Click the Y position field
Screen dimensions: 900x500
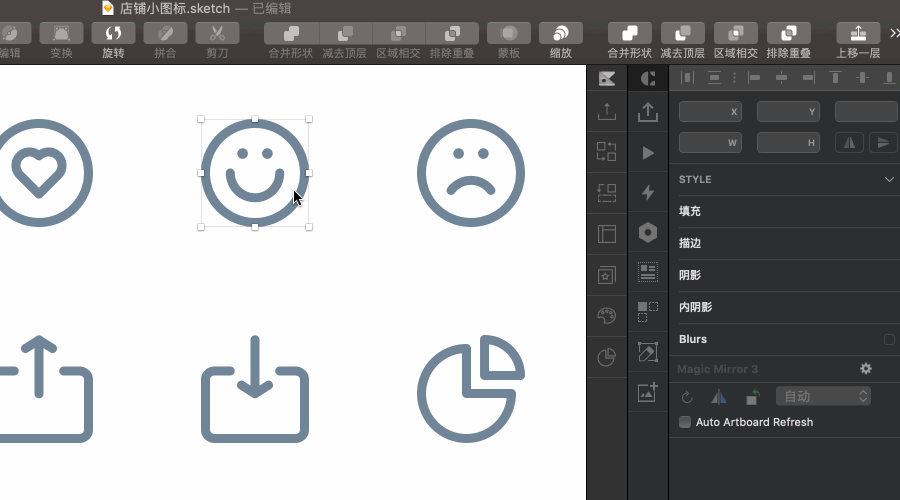pyautogui.click(x=788, y=112)
